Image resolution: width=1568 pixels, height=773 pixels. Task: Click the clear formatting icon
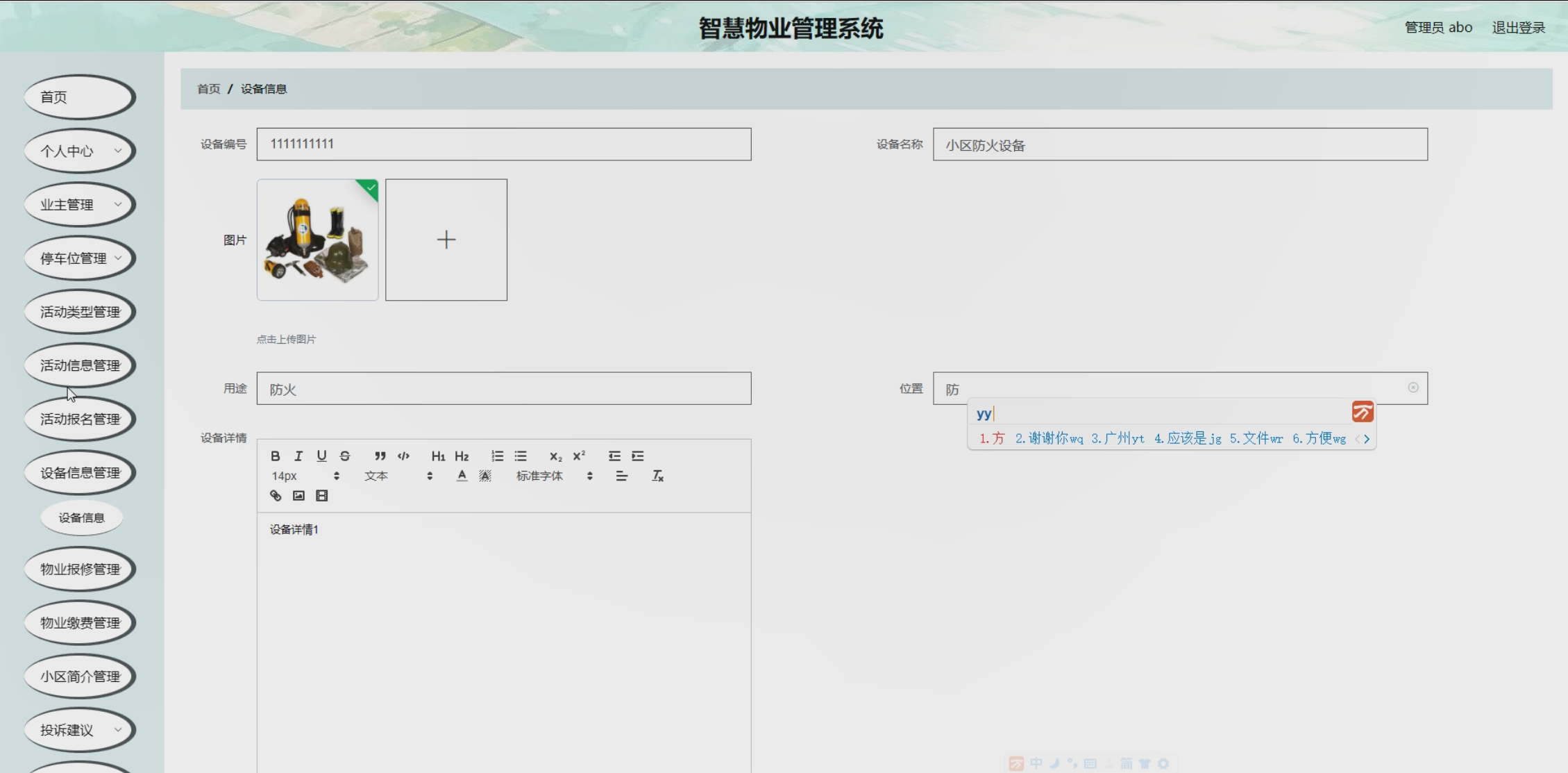click(657, 476)
